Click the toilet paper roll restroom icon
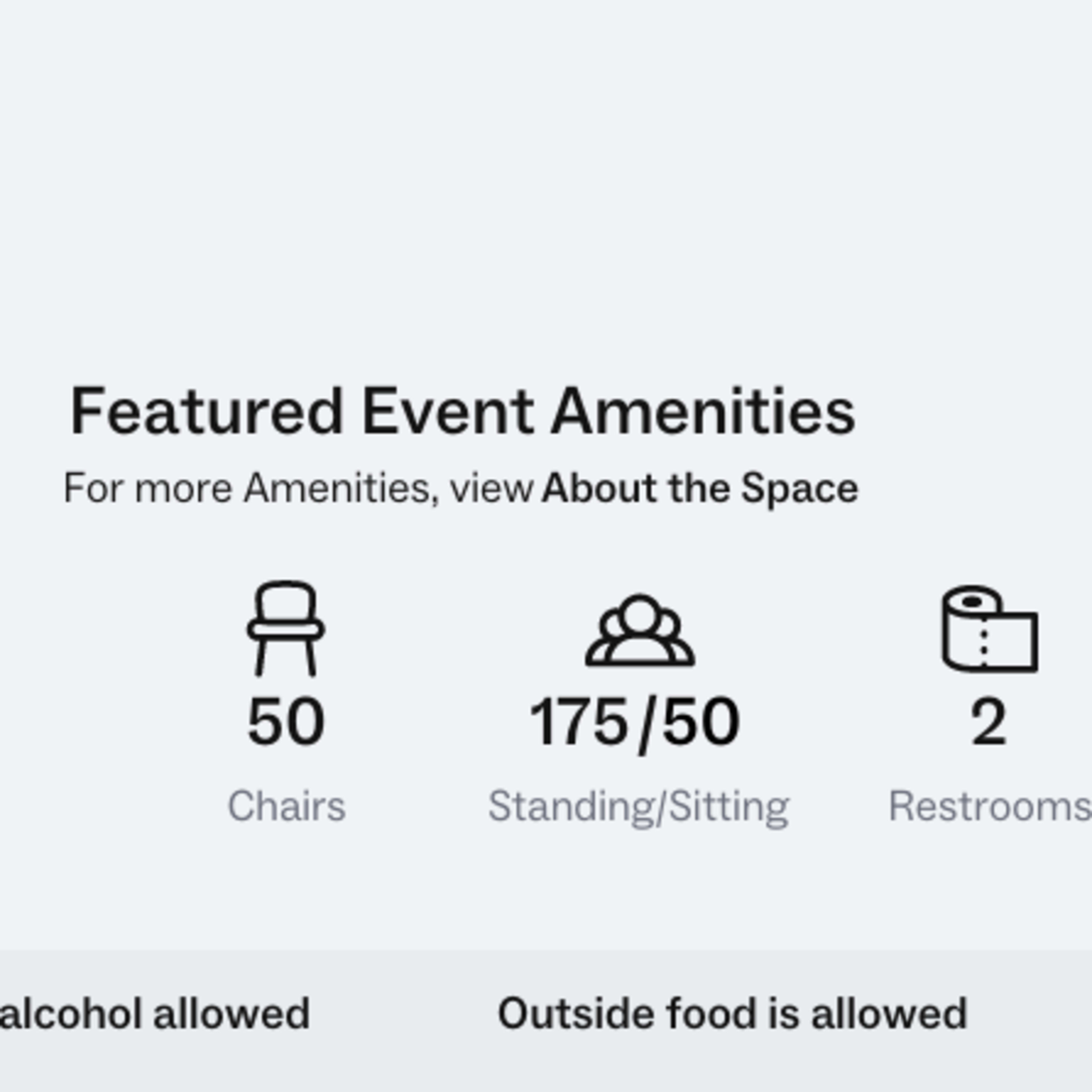This screenshot has width=1092, height=1092. pyautogui.click(x=989, y=629)
